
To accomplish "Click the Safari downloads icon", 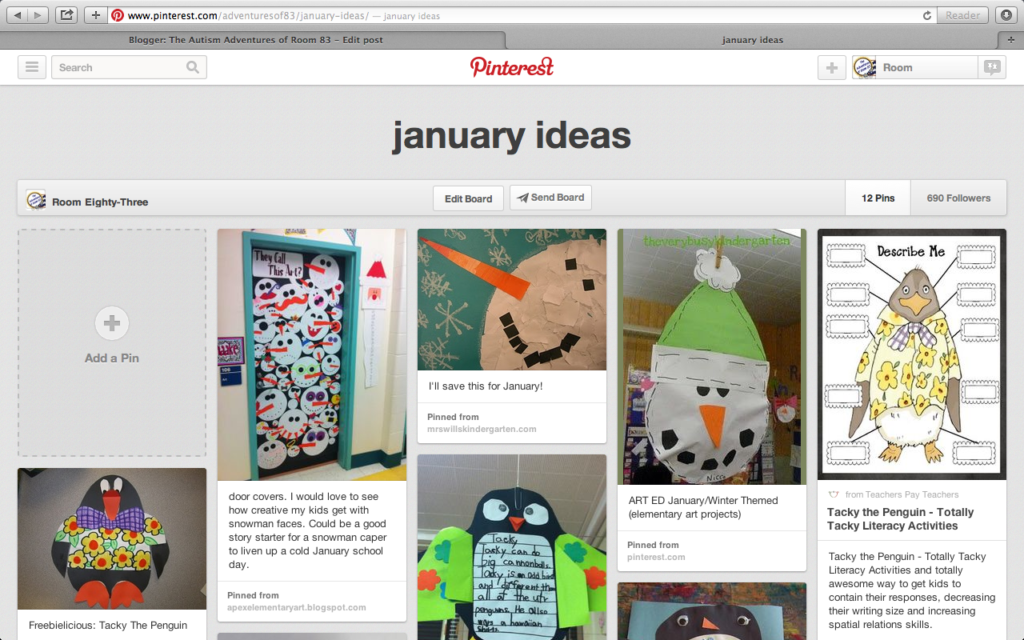I will click(x=1006, y=15).
